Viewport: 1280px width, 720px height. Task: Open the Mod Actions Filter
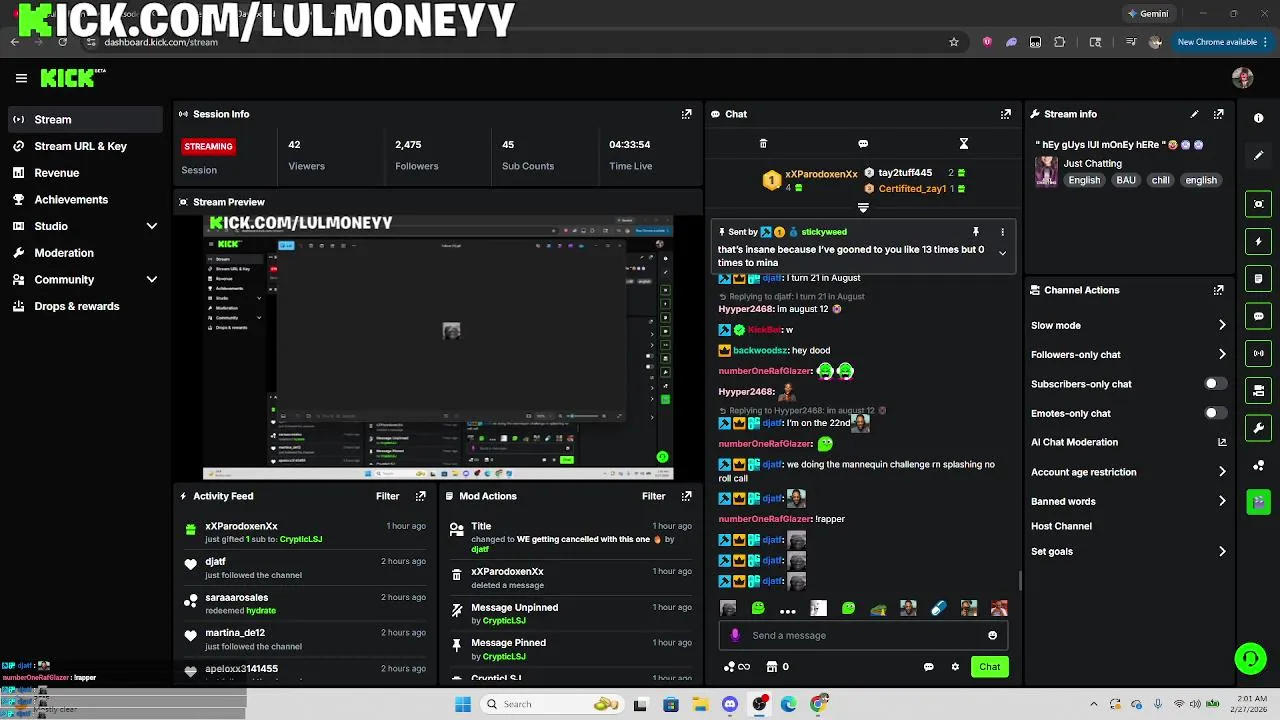[653, 496]
